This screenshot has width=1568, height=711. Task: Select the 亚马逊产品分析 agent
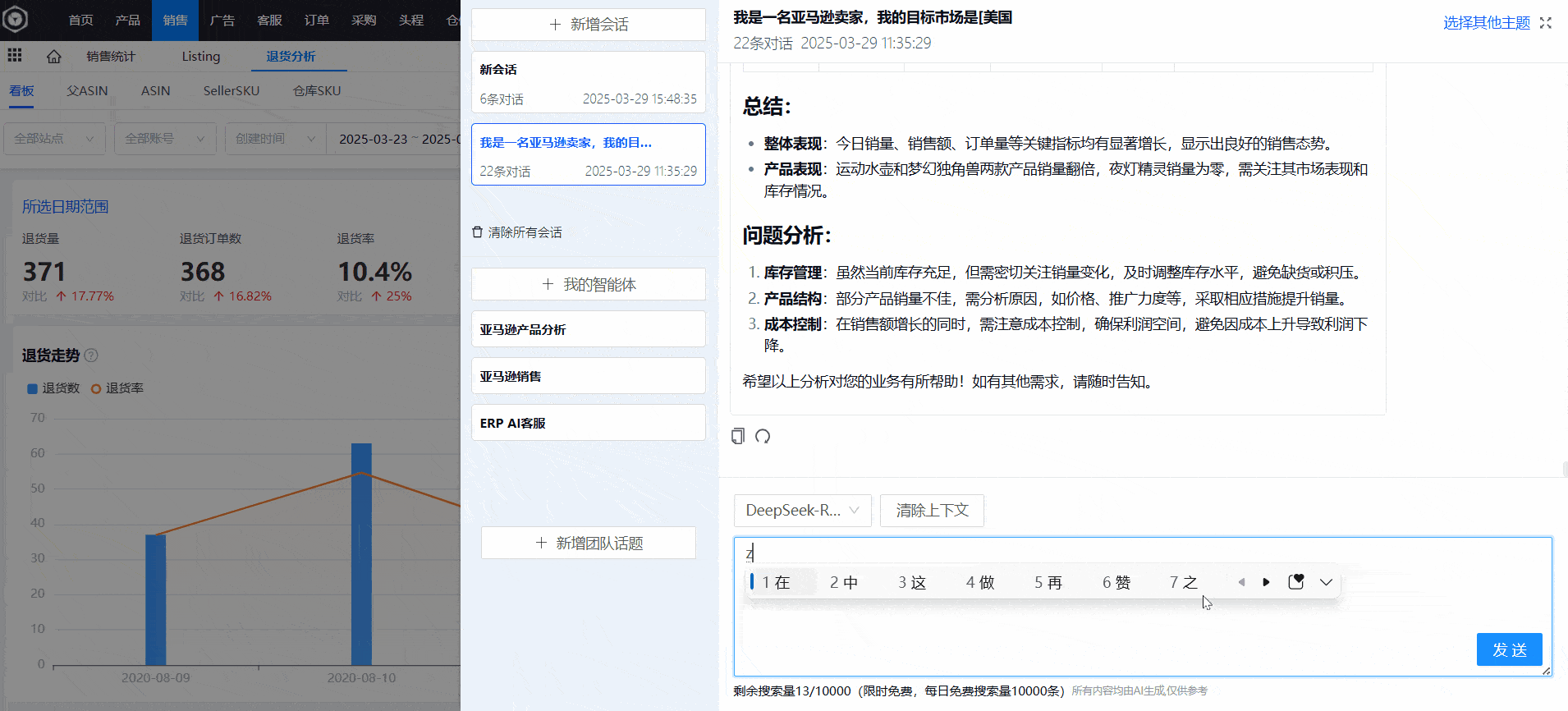[589, 329]
